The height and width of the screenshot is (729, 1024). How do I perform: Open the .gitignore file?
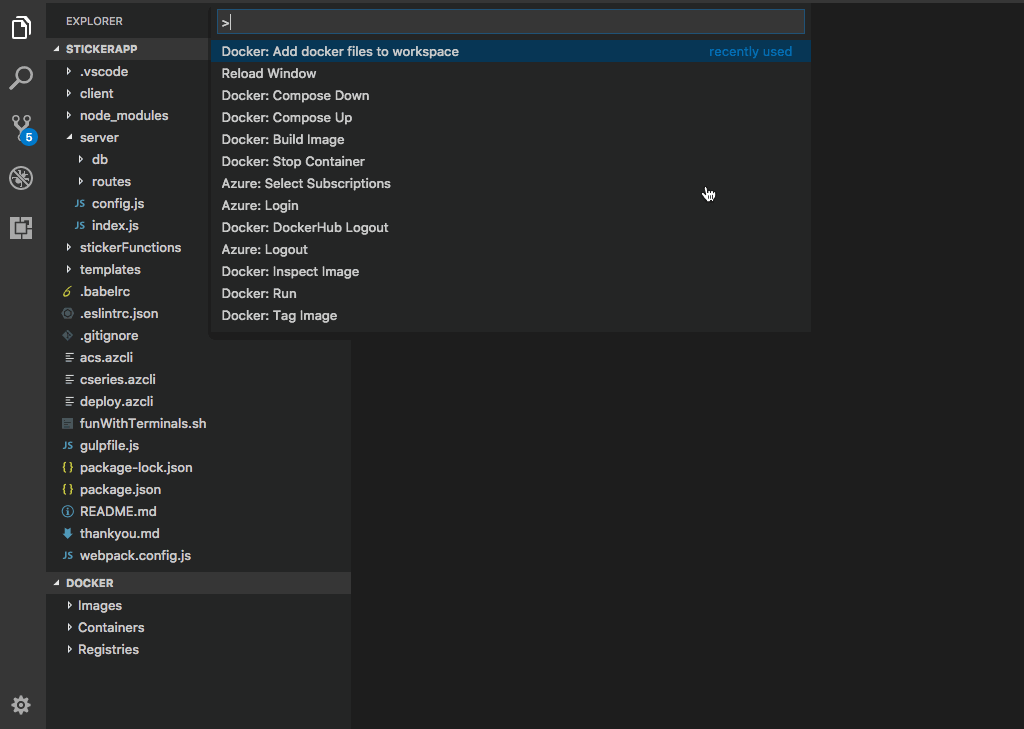coord(109,336)
